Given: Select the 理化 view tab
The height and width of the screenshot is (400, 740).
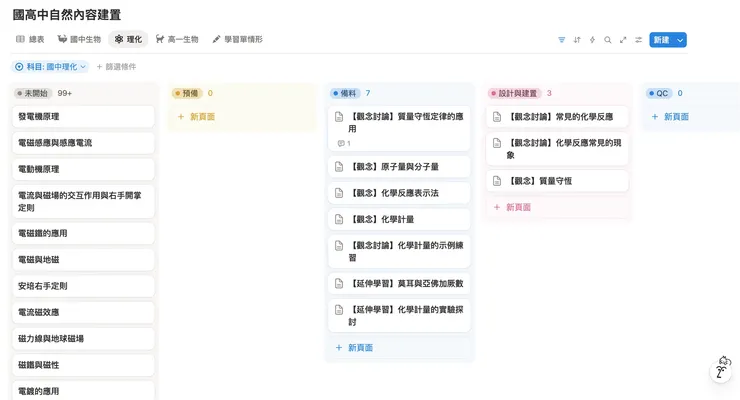Looking at the screenshot, I should [x=128, y=39].
